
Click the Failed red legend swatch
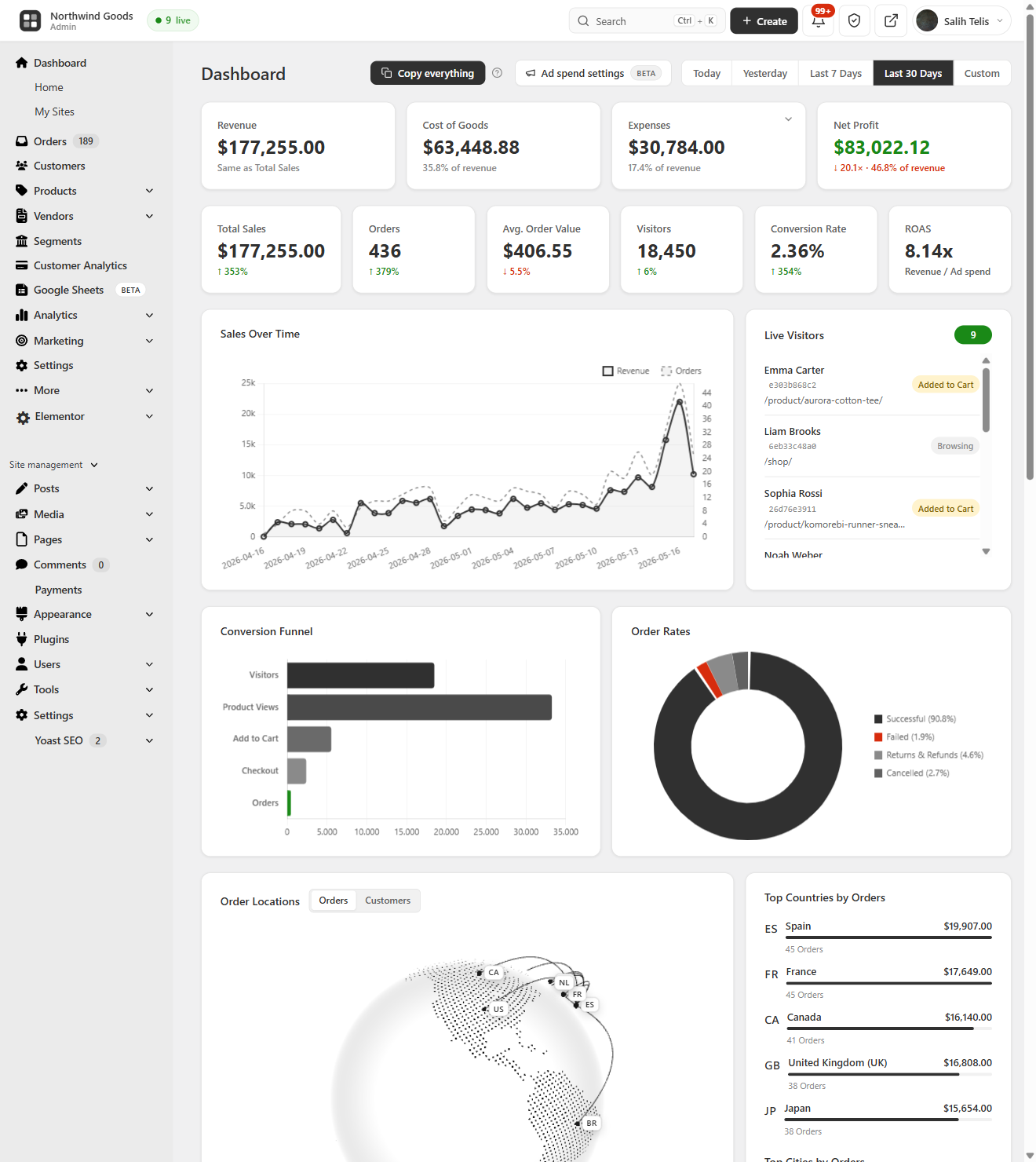(x=878, y=737)
